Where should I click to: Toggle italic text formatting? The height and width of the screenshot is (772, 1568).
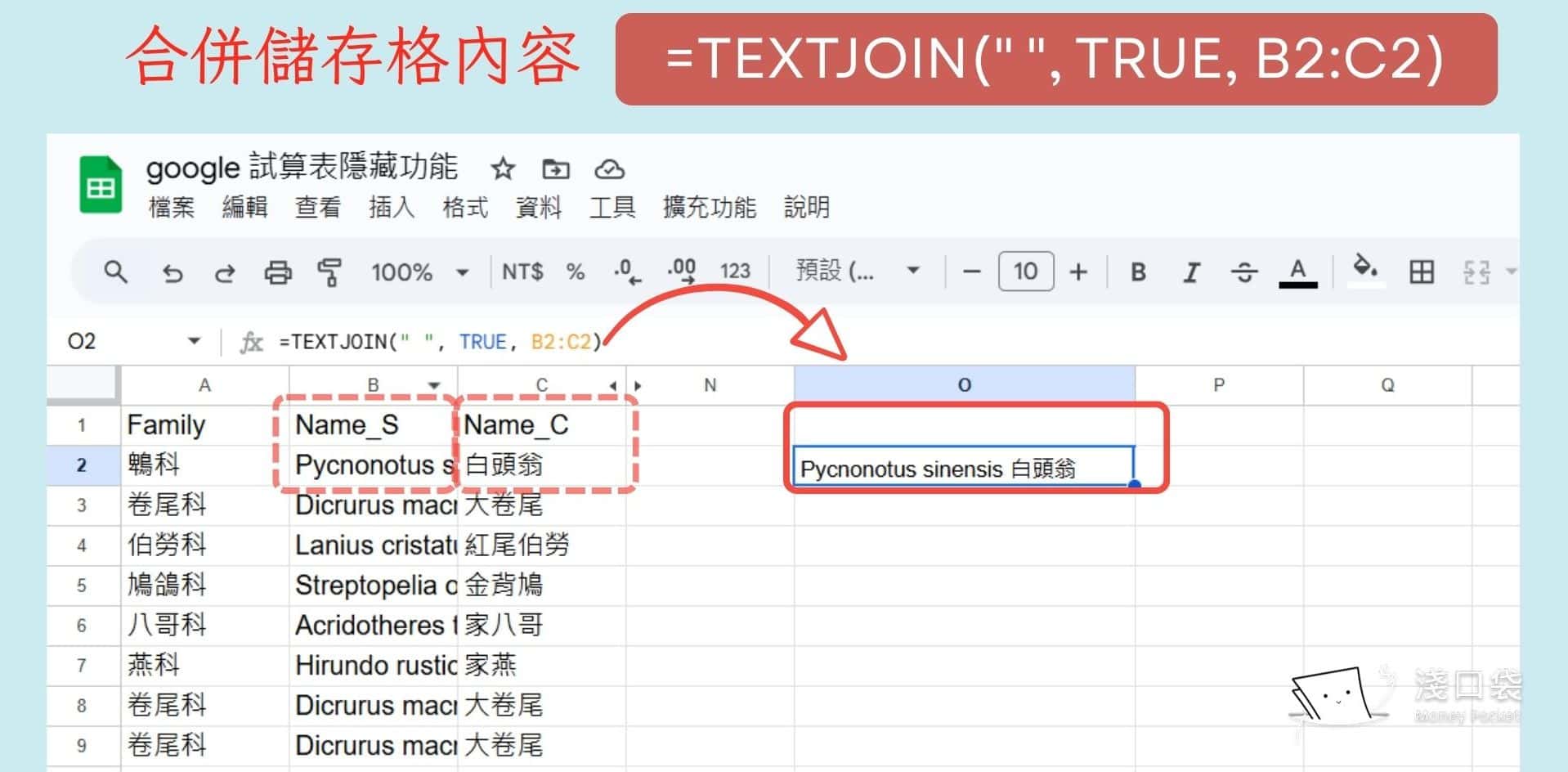(x=1191, y=272)
